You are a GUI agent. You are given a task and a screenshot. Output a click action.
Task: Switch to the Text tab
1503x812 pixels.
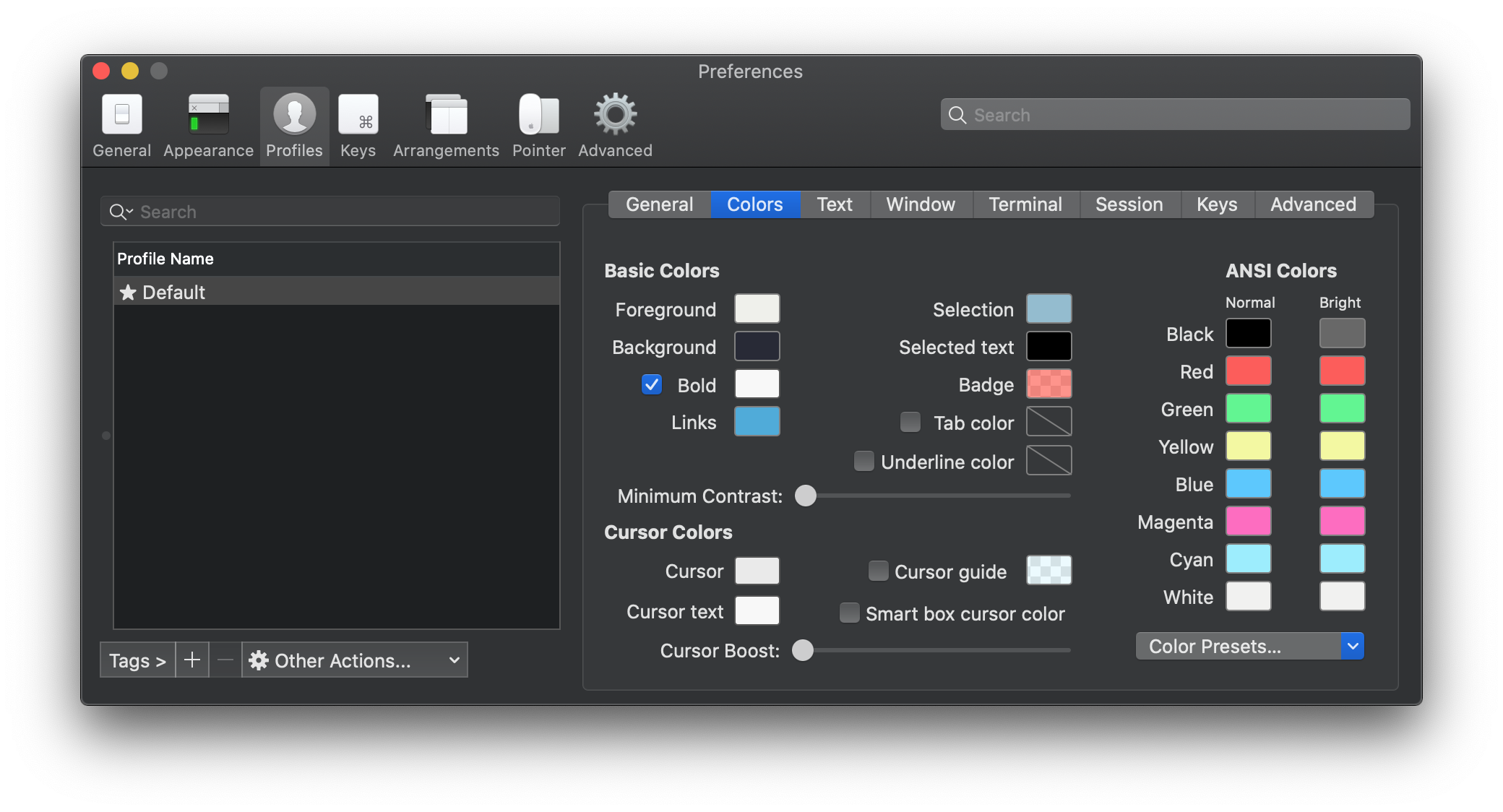(835, 204)
